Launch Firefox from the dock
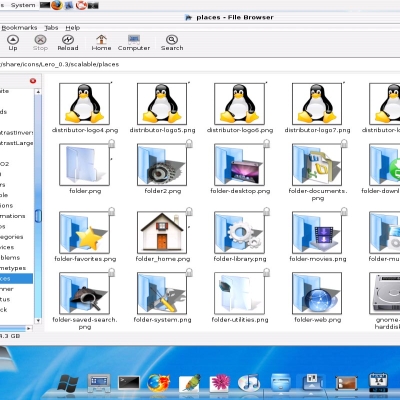 159,383
